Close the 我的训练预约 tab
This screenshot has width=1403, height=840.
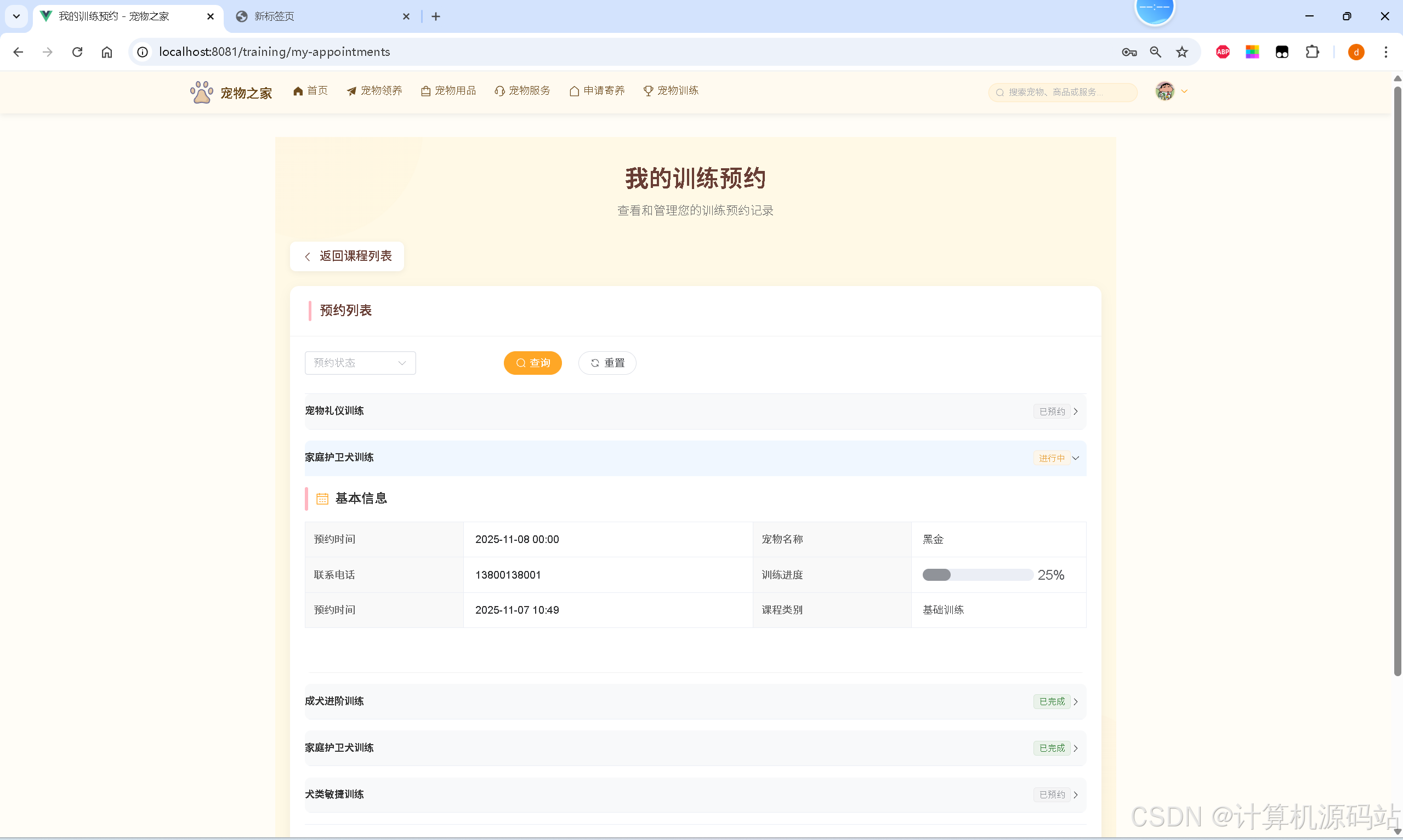click(211, 16)
